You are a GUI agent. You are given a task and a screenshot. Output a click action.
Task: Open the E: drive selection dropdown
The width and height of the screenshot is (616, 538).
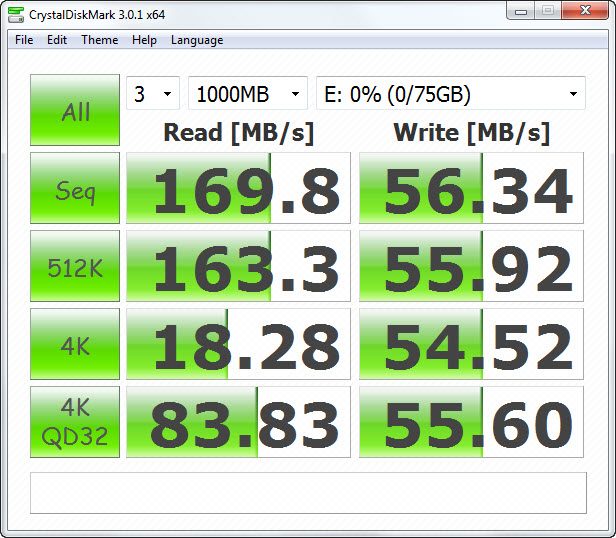pyautogui.click(x=450, y=95)
